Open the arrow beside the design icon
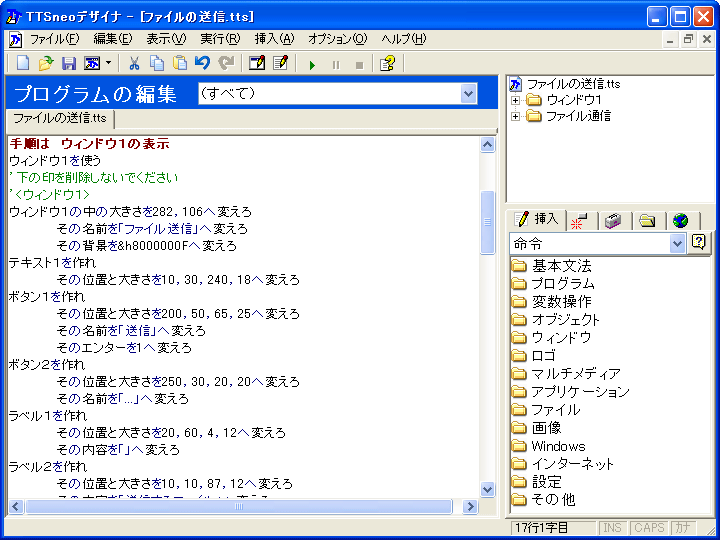720x540 pixels. tap(108, 63)
